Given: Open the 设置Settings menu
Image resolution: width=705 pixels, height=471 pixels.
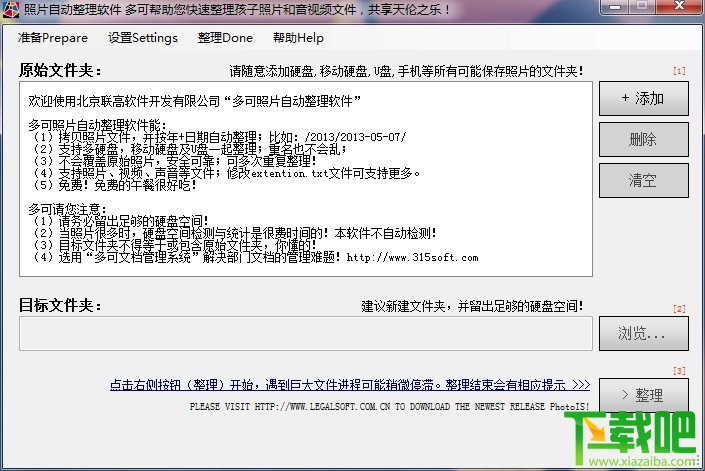Looking at the screenshot, I should [143, 38].
